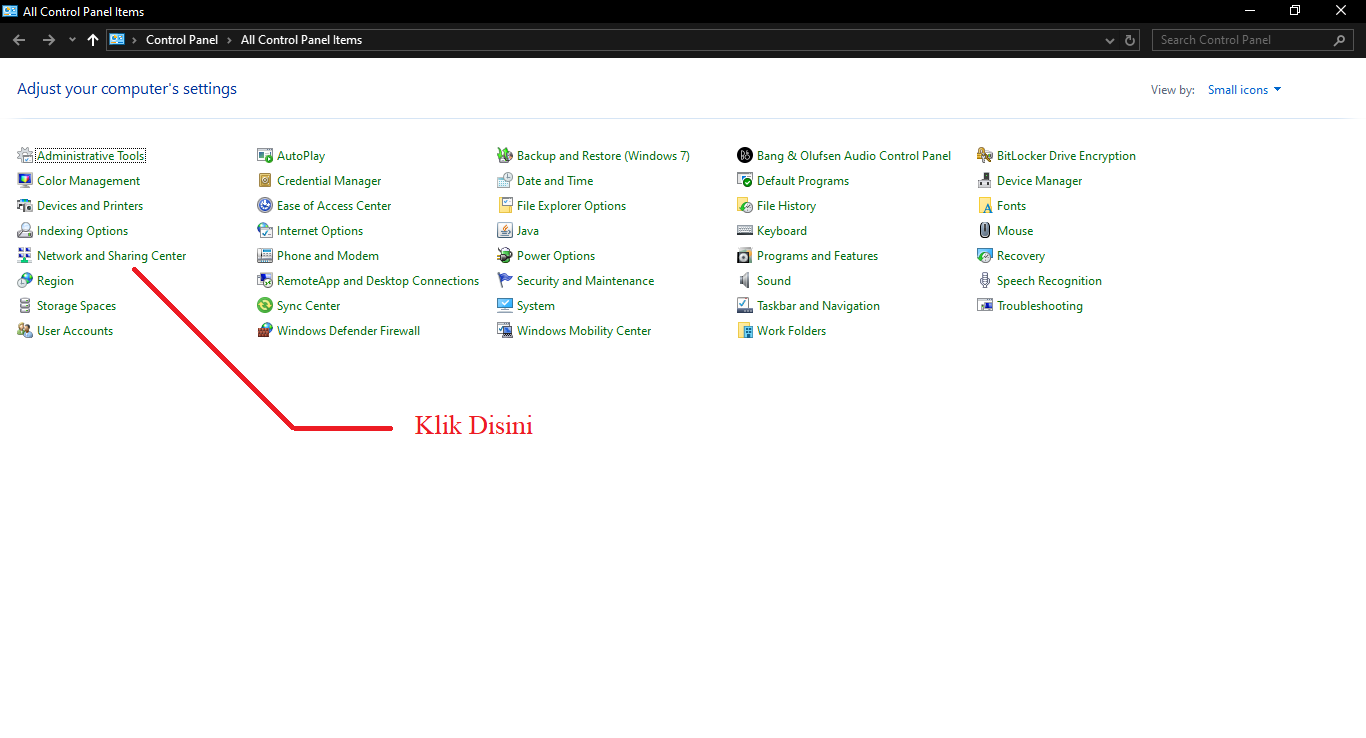
Task: Open Administrative Tools icon
Action: point(25,156)
